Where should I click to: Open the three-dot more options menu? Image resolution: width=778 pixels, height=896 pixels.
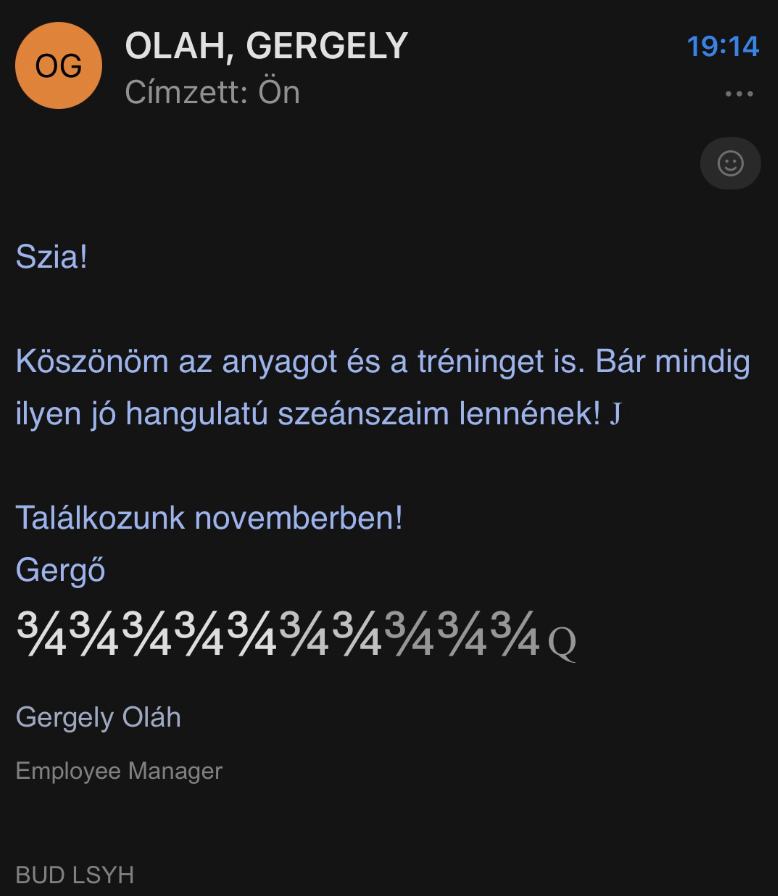coord(739,94)
